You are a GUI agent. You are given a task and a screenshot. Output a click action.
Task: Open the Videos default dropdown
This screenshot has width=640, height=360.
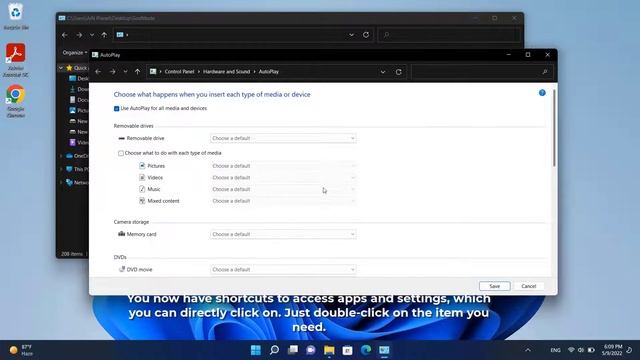coord(283,178)
